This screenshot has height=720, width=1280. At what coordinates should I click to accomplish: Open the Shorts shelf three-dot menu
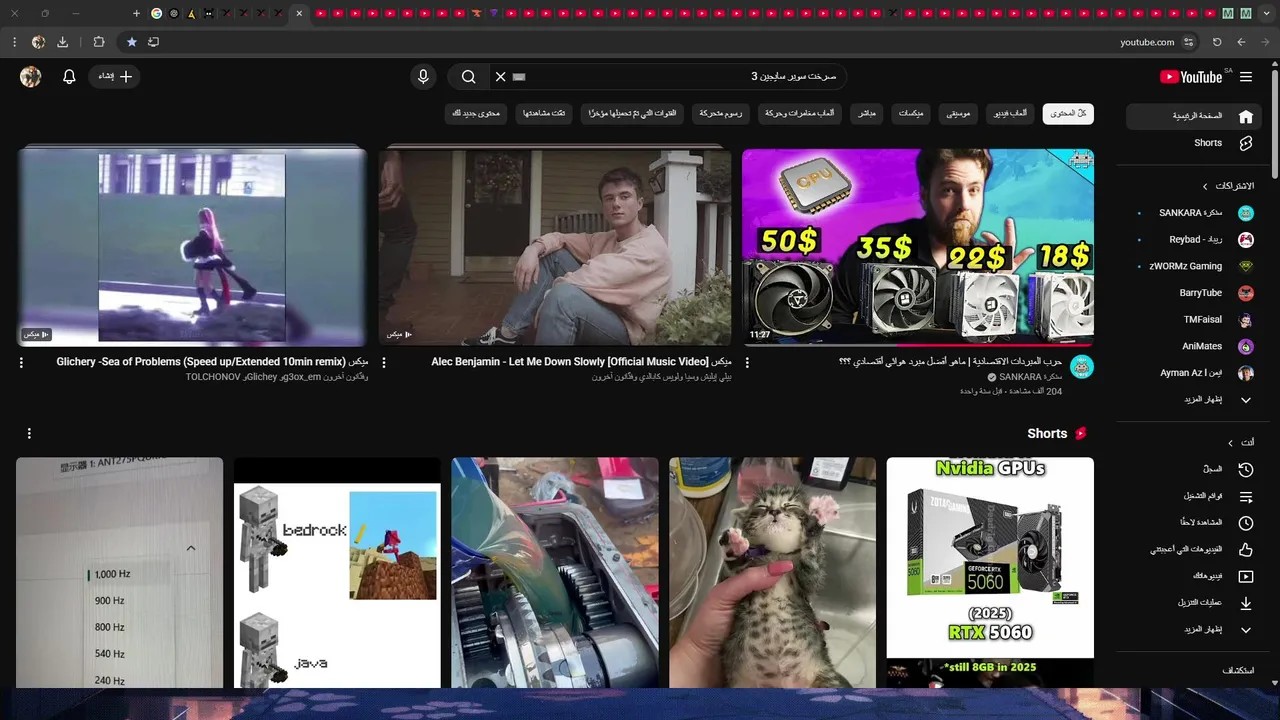click(29, 433)
